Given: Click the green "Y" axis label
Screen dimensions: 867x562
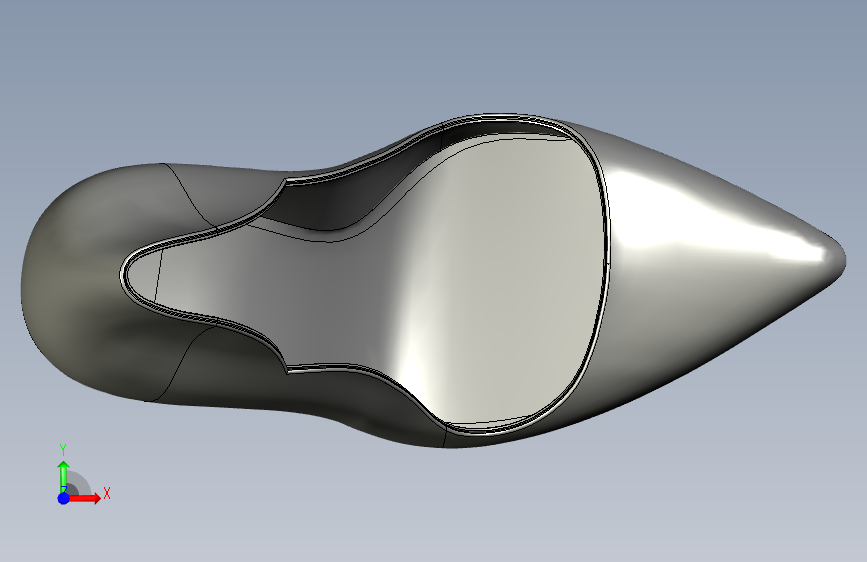Looking at the screenshot, I should [63, 450].
